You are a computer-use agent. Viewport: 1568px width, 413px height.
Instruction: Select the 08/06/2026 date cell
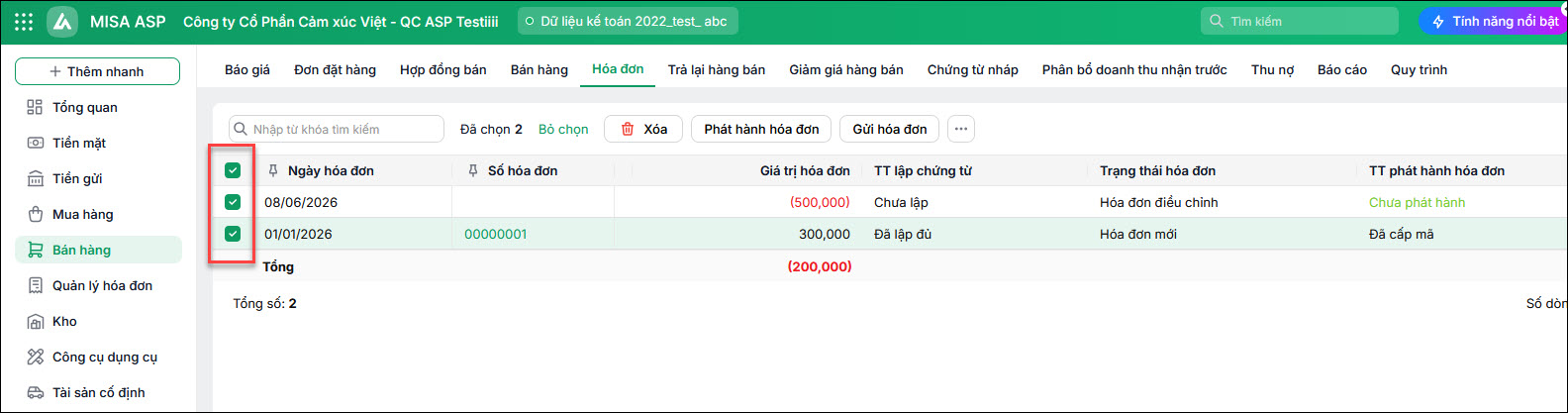[x=301, y=202]
